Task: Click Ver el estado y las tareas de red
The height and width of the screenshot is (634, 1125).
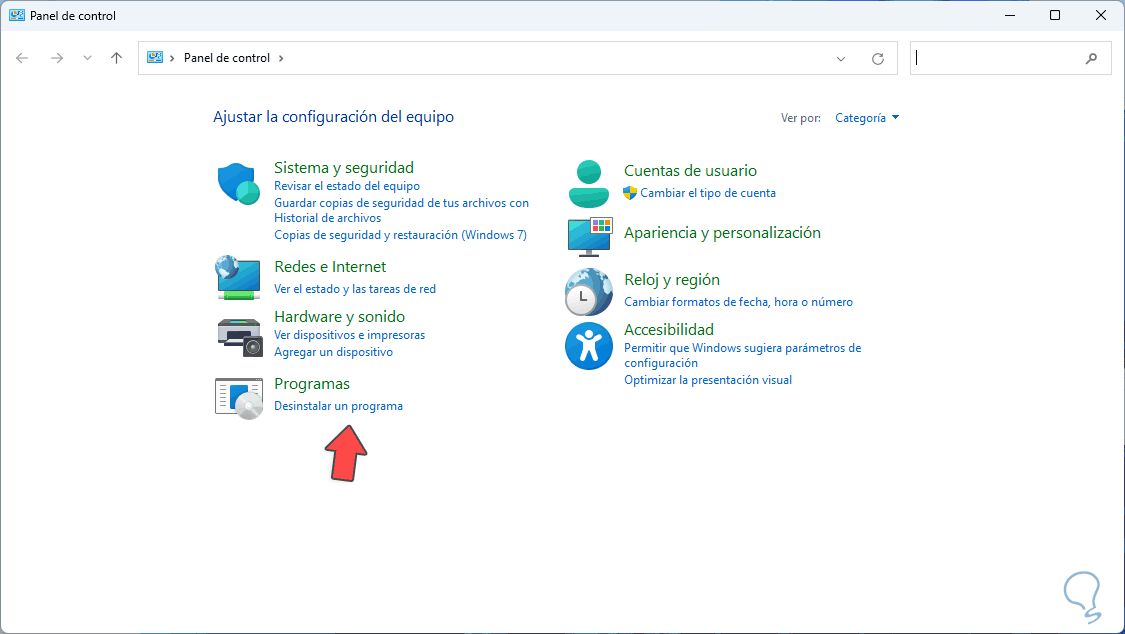Action: (354, 289)
